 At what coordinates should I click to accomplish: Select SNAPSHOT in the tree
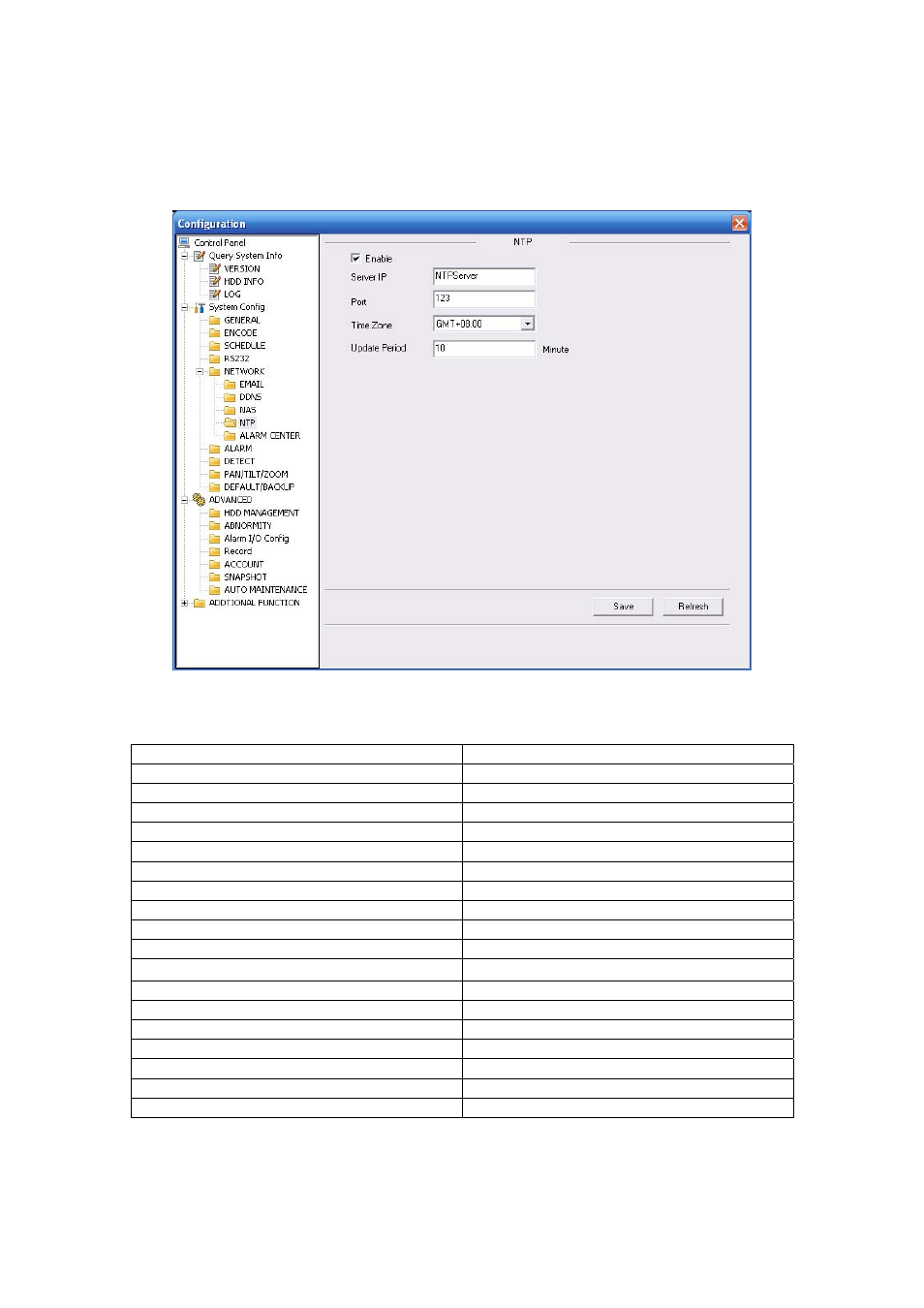tap(245, 576)
